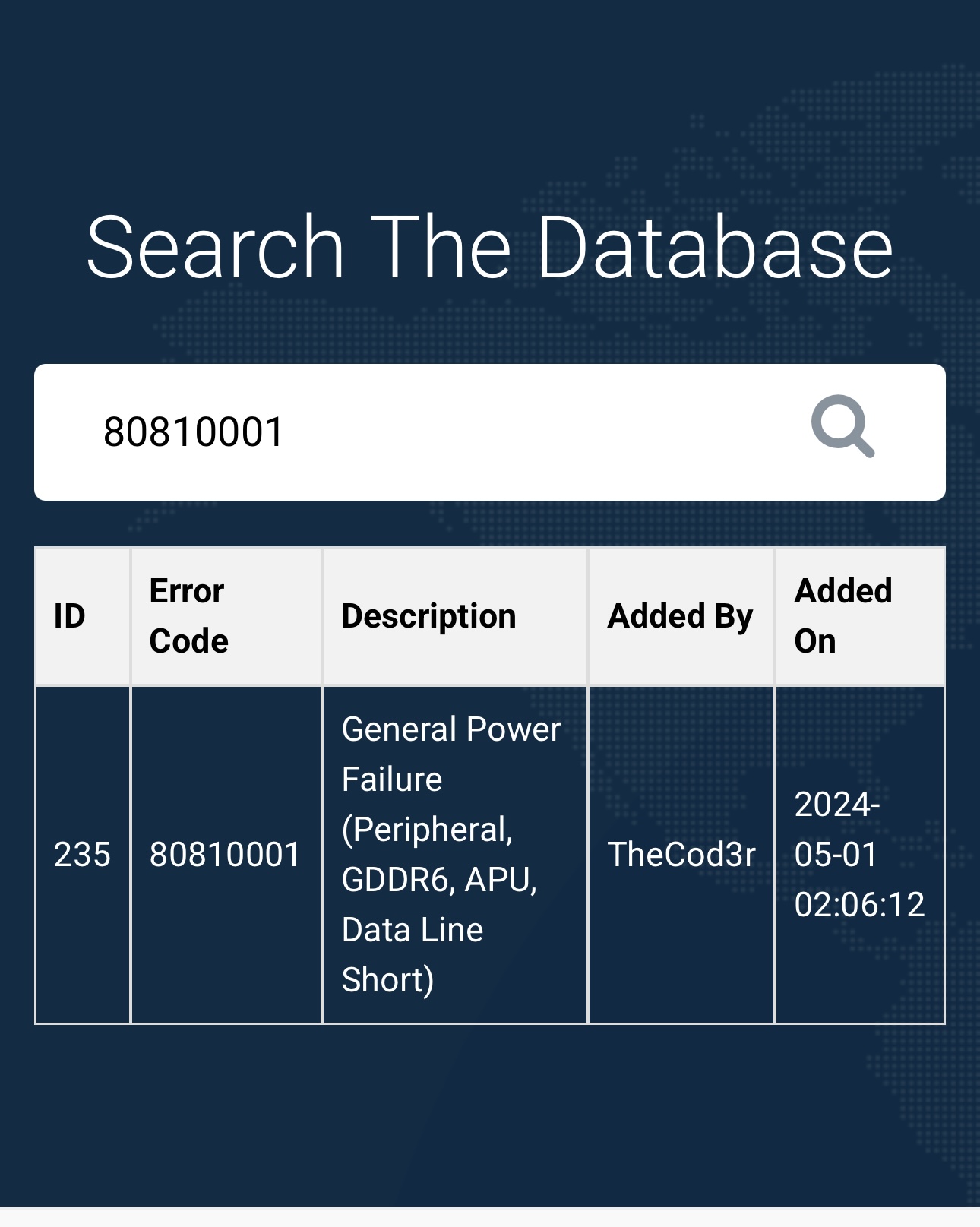Viewport: 980px width, 1227px height.
Task: Click the word Search in the heading
Action: [216, 247]
